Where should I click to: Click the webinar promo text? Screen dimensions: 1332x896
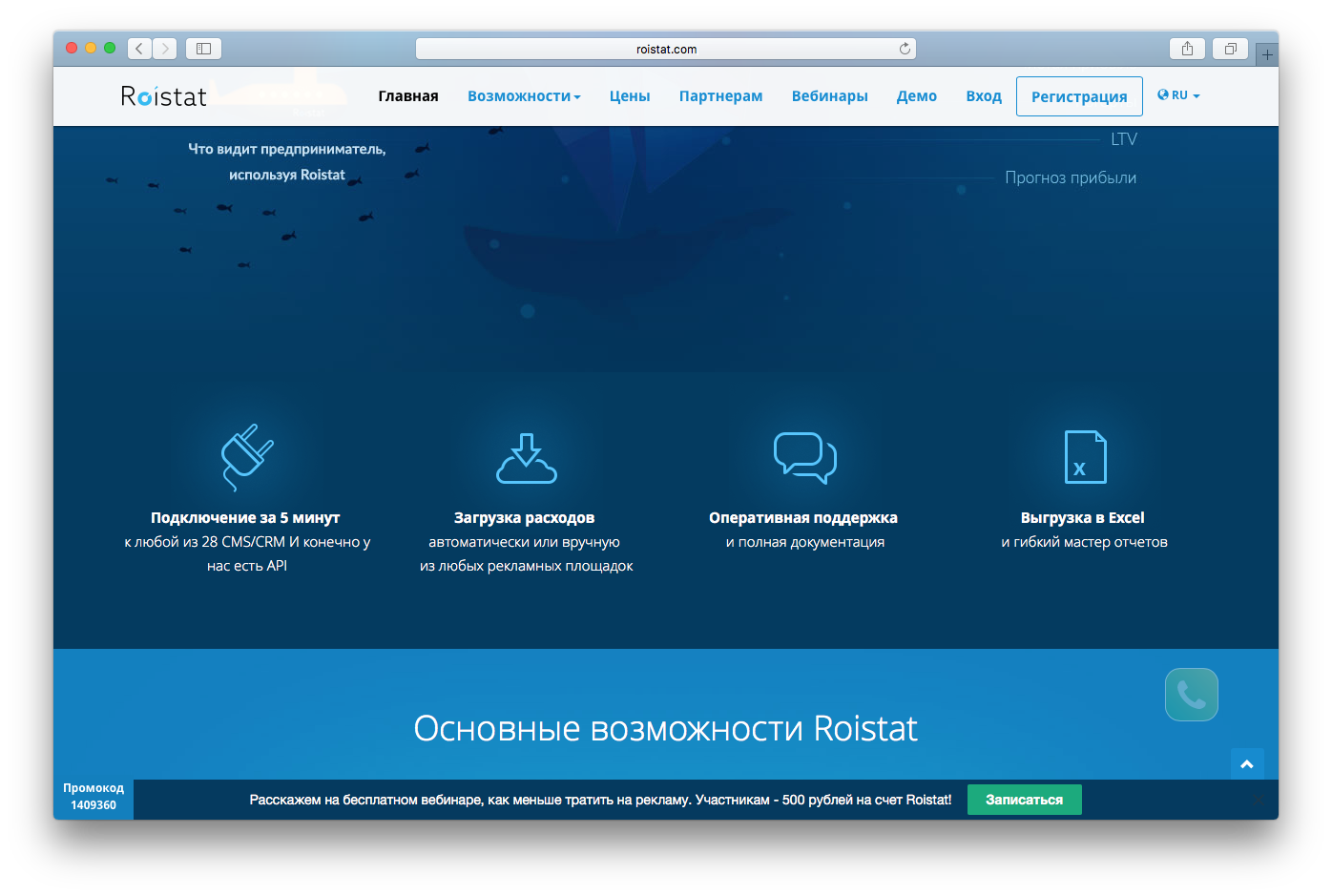[x=600, y=801]
